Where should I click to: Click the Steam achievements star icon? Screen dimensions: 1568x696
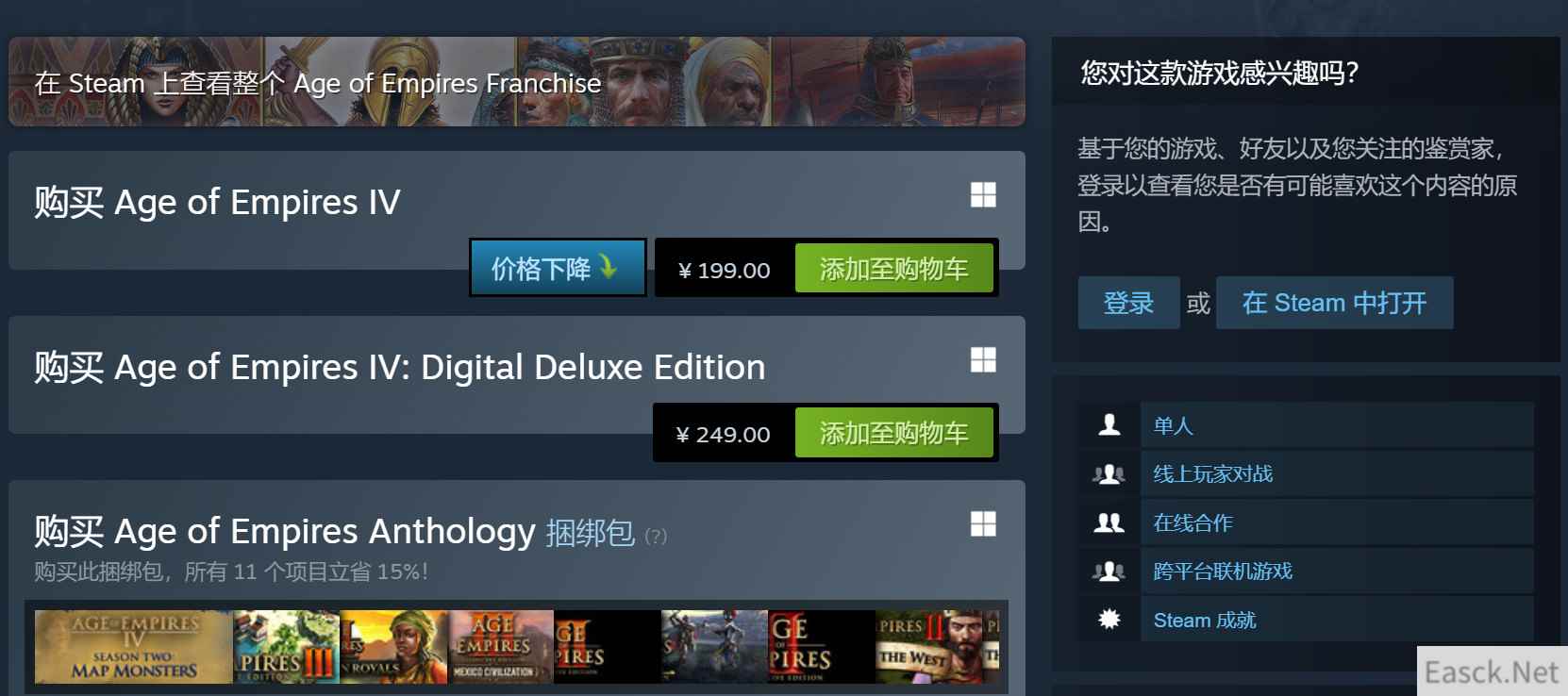coord(1109,620)
